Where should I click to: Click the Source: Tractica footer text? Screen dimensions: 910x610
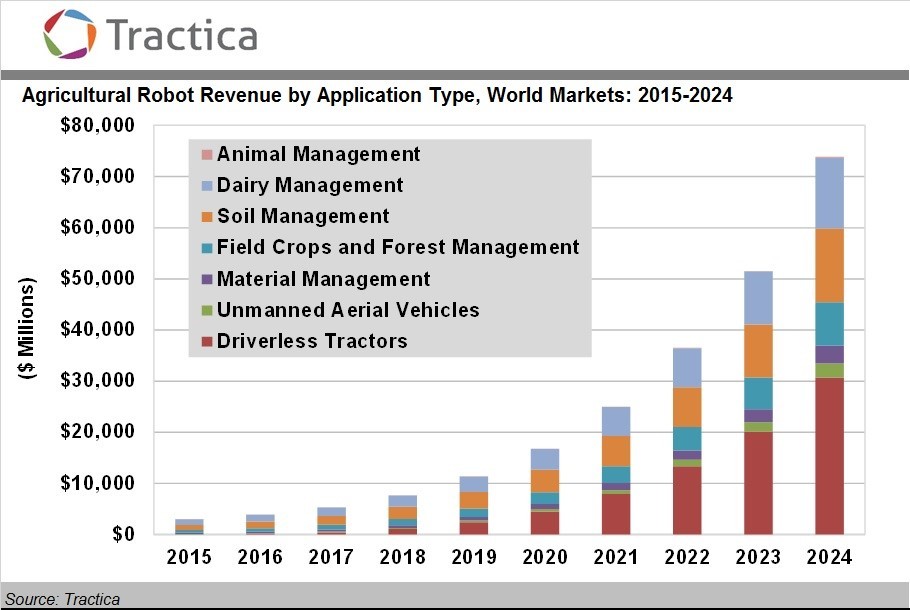(62, 599)
